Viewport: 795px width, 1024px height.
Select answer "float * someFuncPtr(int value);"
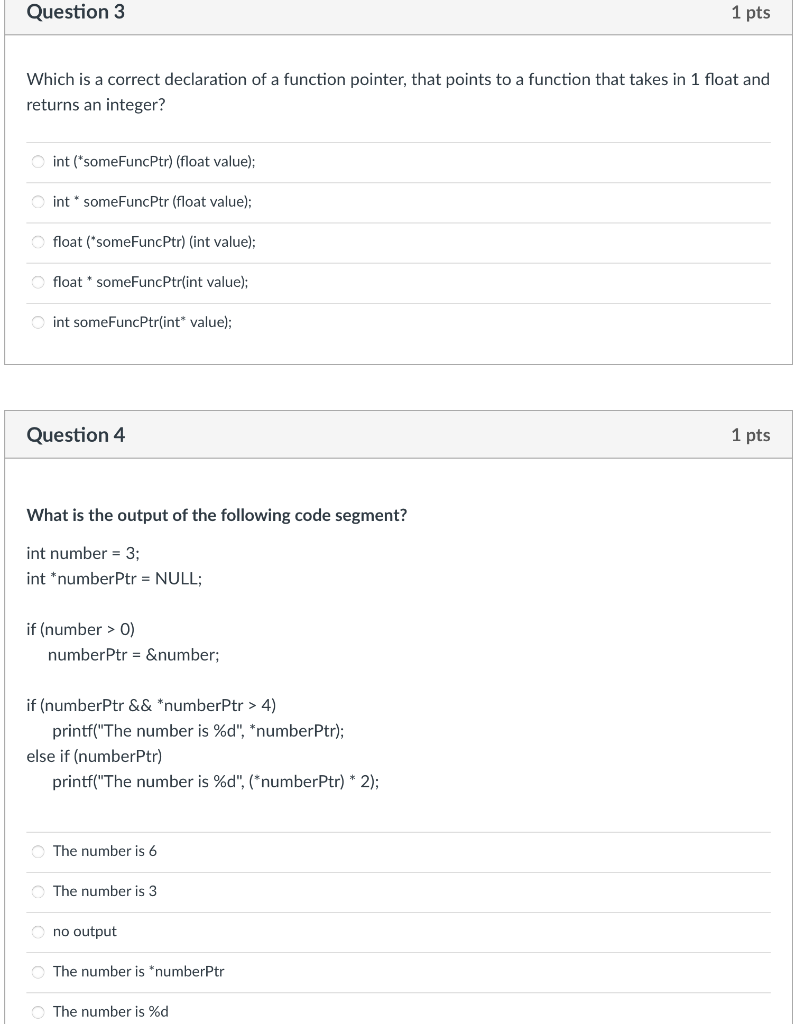(x=38, y=281)
